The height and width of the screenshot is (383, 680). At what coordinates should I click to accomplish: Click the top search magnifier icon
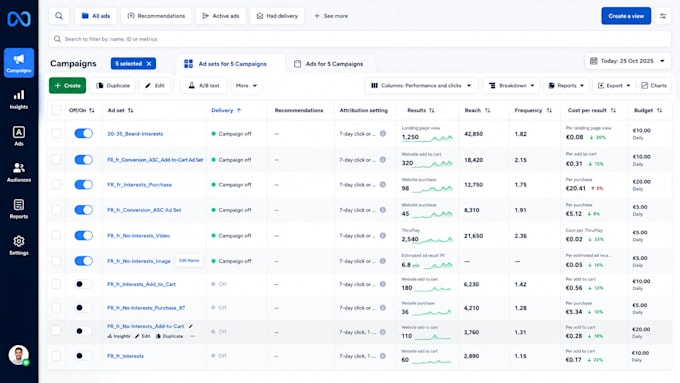59,16
